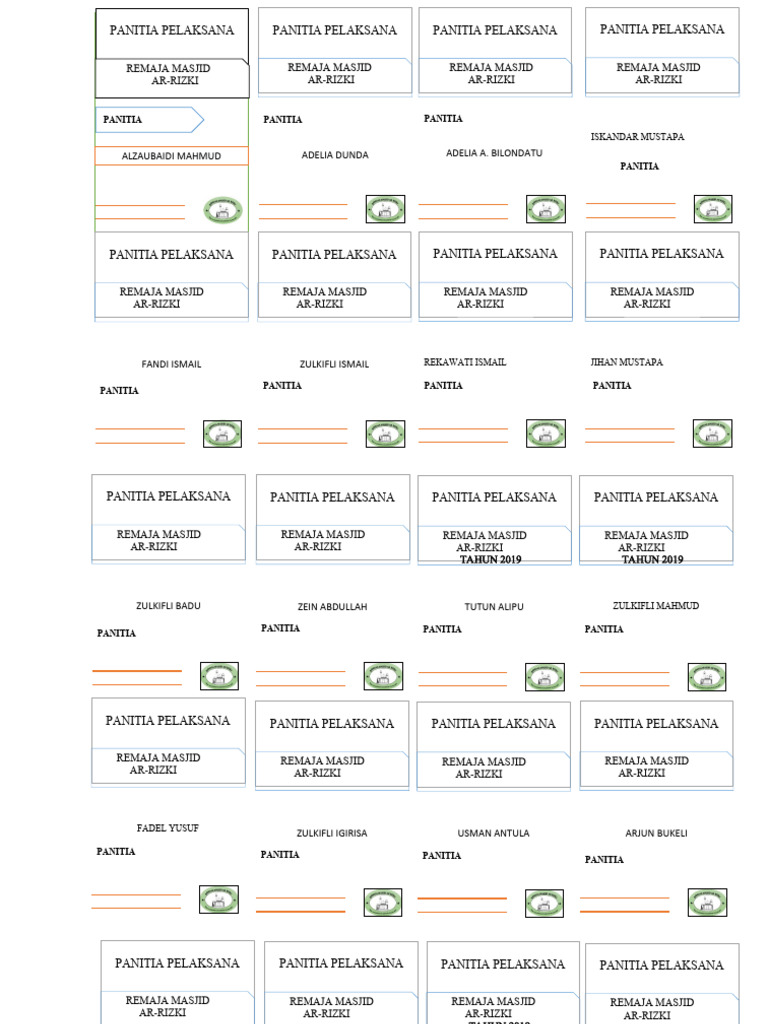Viewport: 768px width, 1024px height.
Task: Select the name Zulkifli Igirisa
Action: tap(331, 833)
